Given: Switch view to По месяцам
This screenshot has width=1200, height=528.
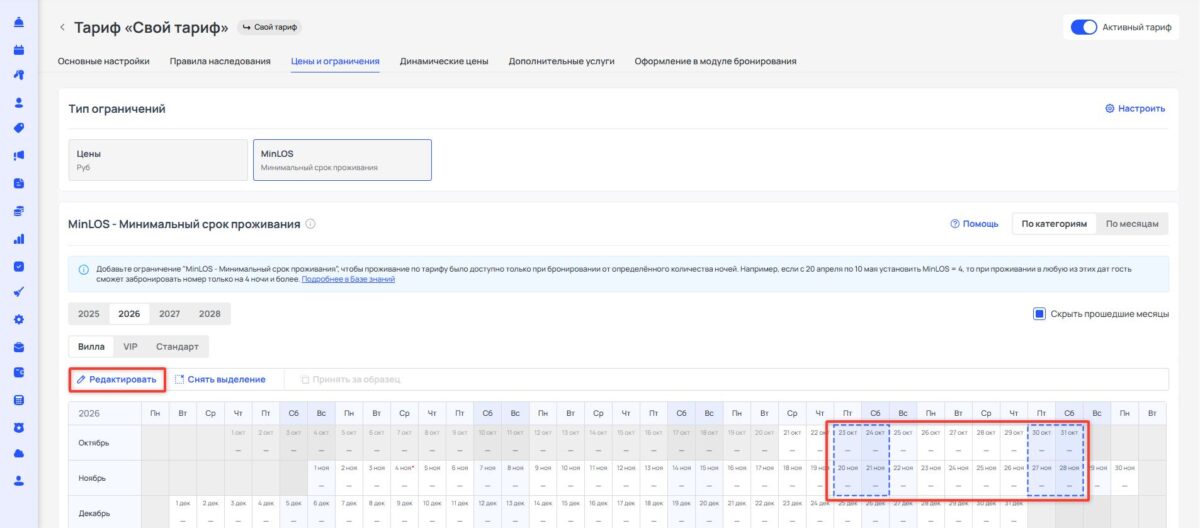Looking at the screenshot, I should point(1132,224).
